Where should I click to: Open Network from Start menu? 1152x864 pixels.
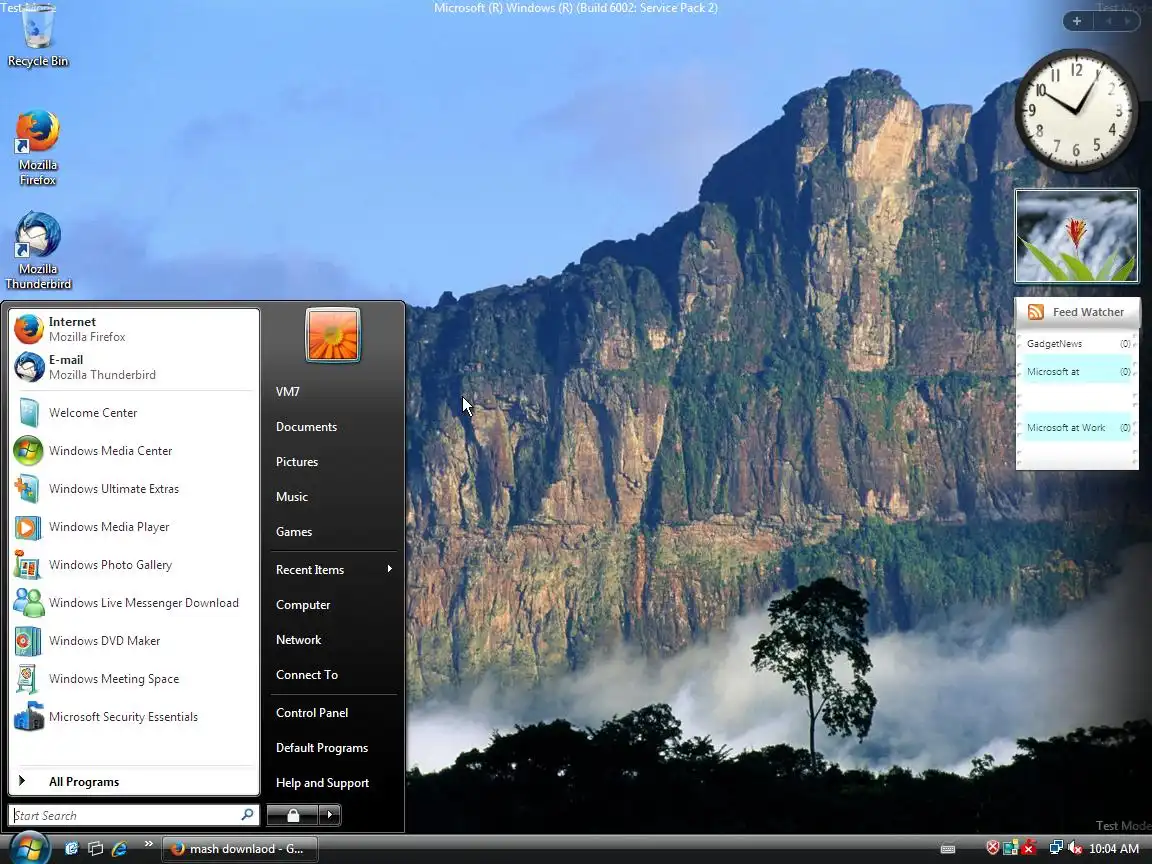pos(333,640)
